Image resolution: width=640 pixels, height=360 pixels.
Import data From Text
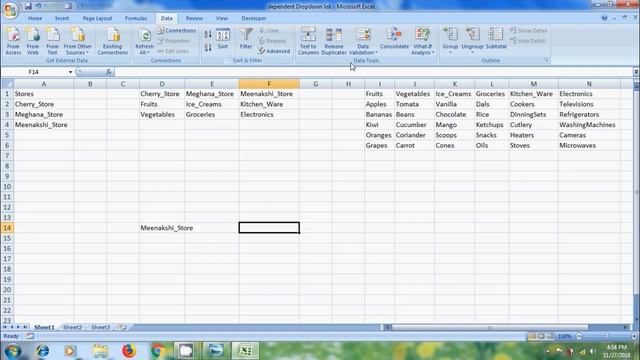pyautogui.click(x=52, y=41)
